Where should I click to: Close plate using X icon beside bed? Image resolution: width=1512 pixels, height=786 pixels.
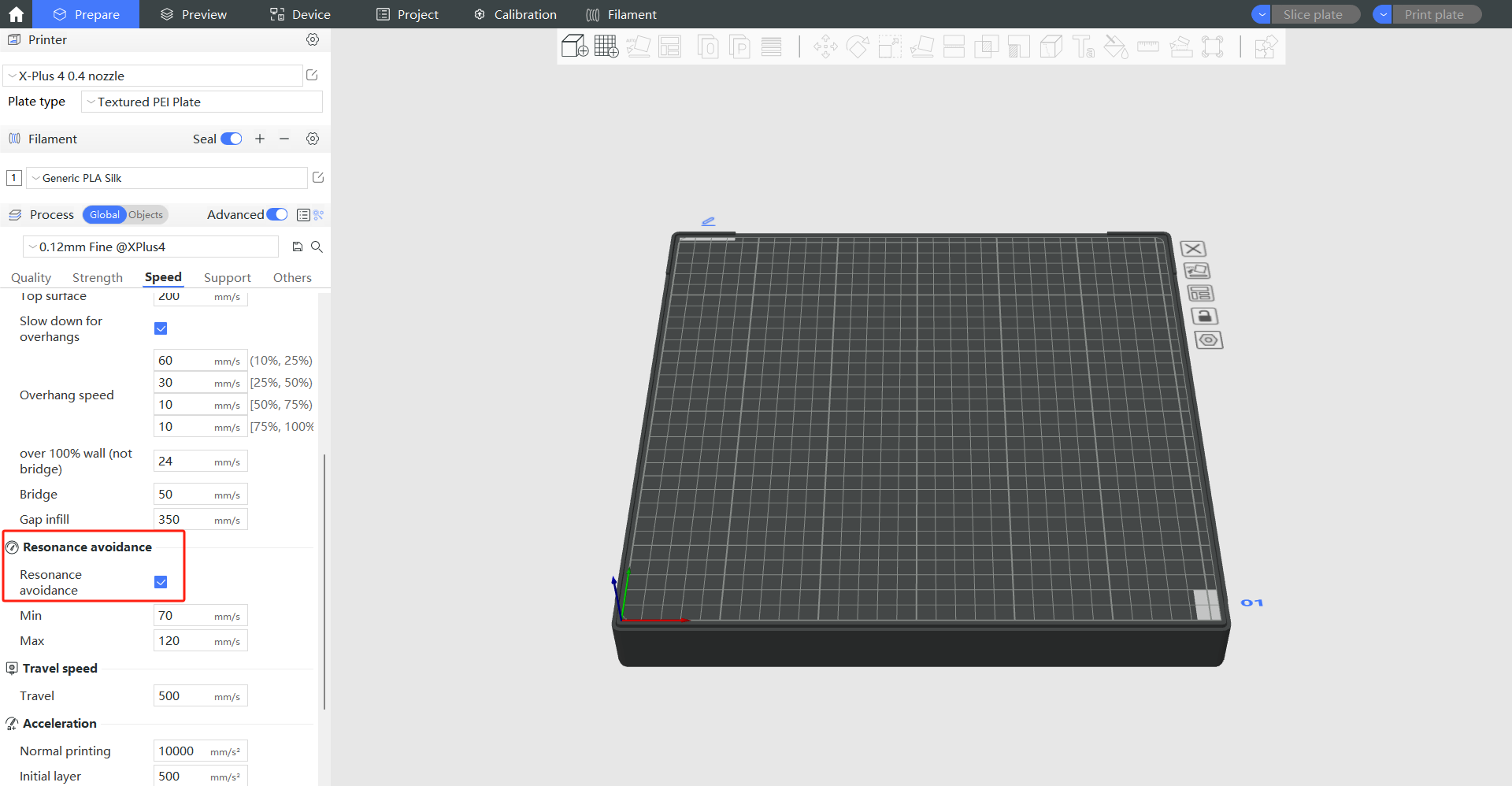coord(1193,249)
